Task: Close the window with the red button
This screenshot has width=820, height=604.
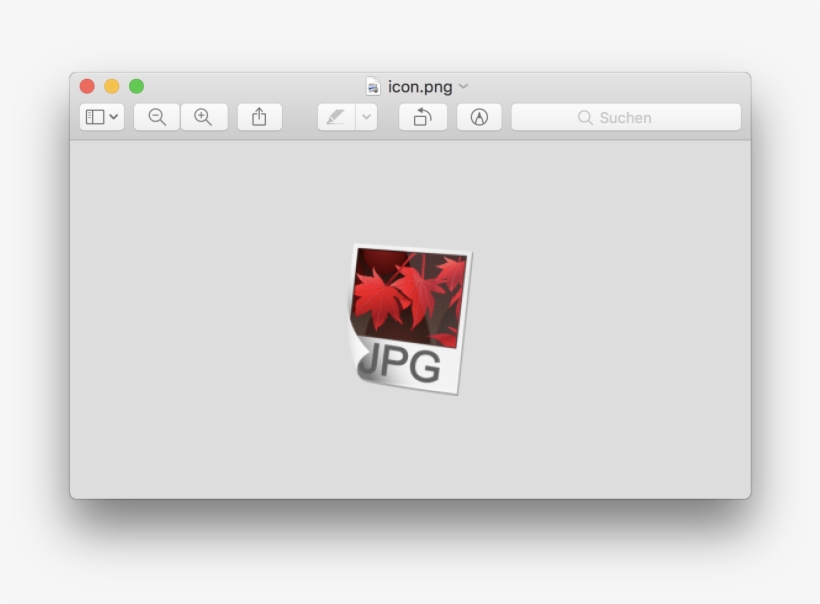Action: (x=87, y=87)
